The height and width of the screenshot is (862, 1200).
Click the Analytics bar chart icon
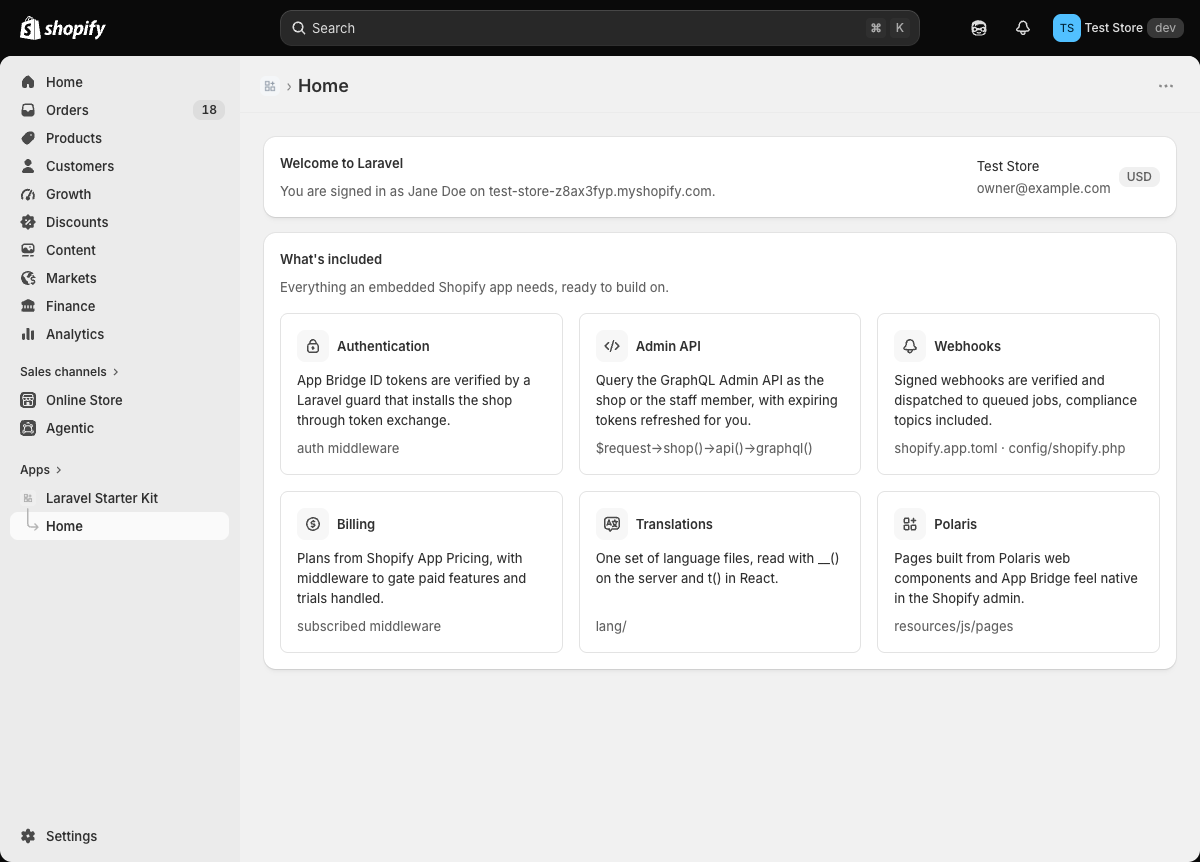click(x=28, y=334)
